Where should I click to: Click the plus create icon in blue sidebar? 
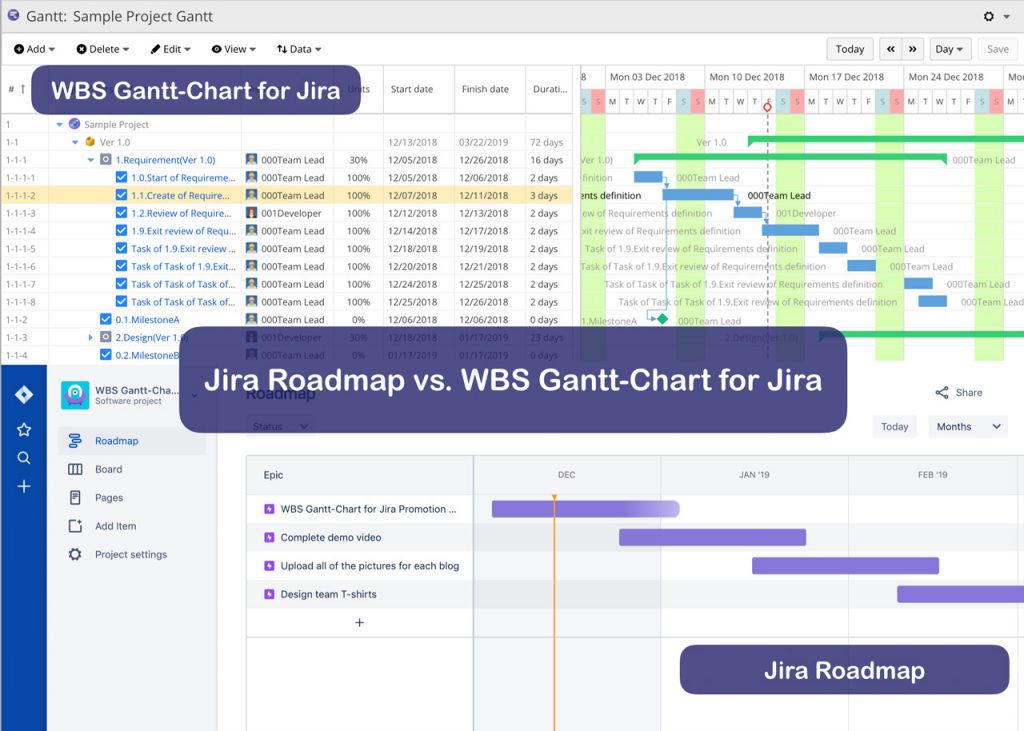(x=24, y=487)
